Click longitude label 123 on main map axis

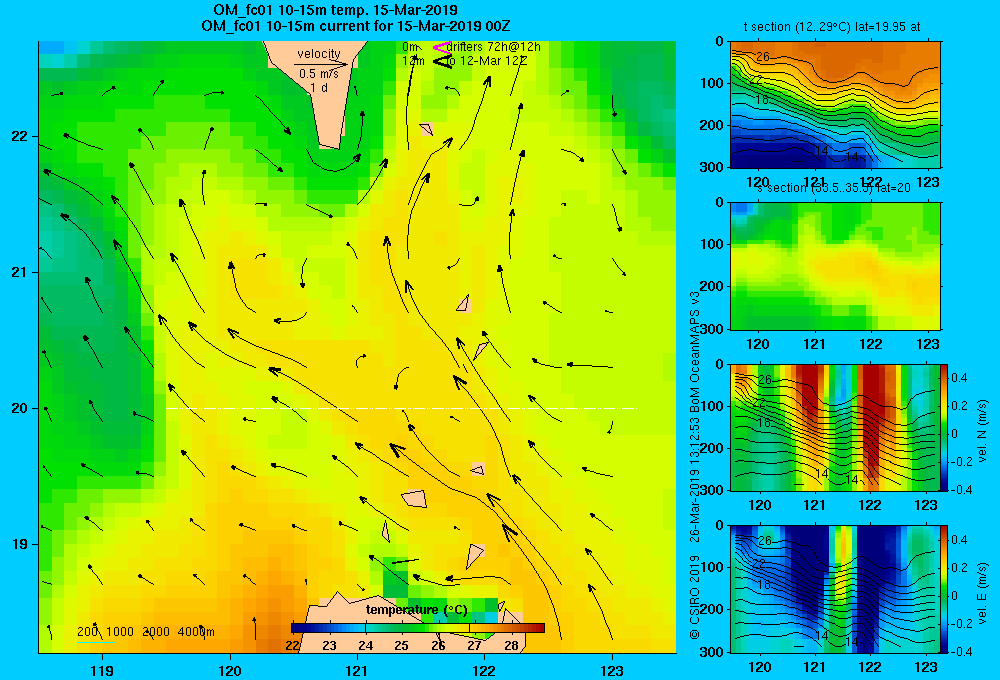pyautogui.click(x=612, y=670)
